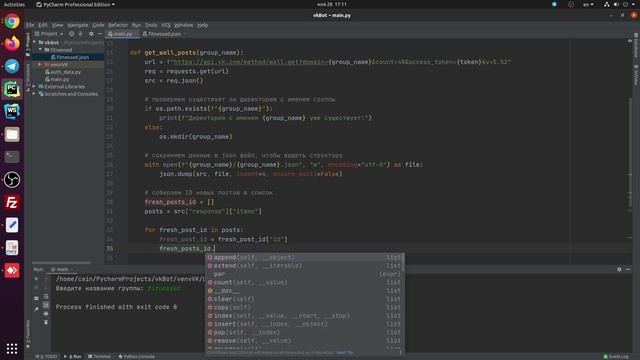The width and height of the screenshot is (640, 360).
Task: Open the File menu
Action: [x=30, y=25]
